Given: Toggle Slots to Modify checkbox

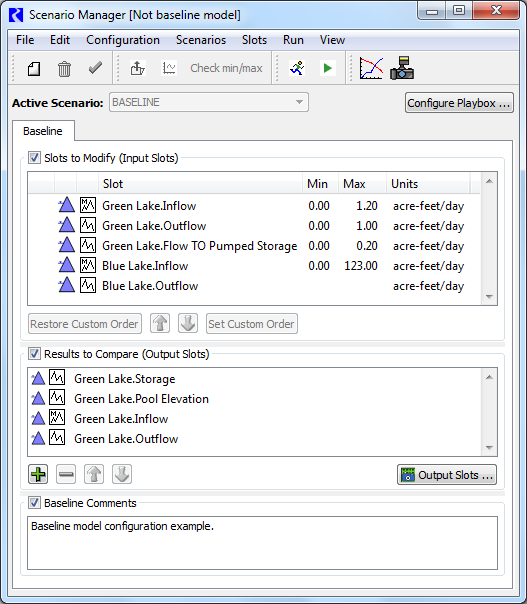Looking at the screenshot, I should (34, 158).
